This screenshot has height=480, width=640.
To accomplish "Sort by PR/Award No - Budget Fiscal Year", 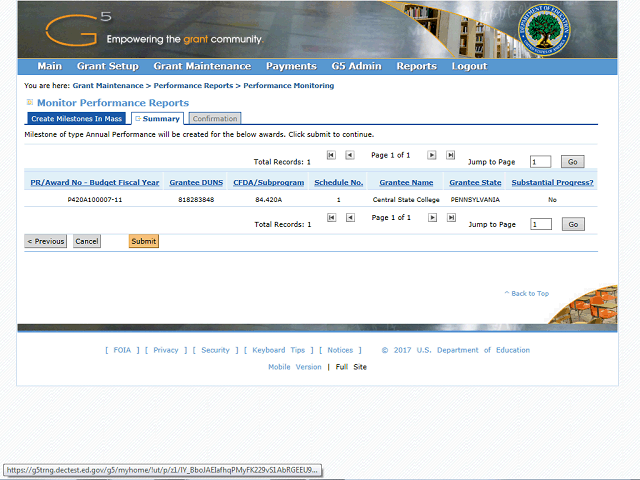I will pos(95,182).
